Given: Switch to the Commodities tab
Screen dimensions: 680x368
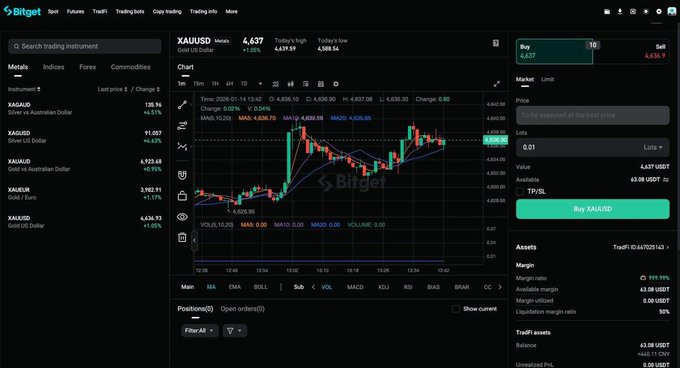Looking at the screenshot, I should click(131, 67).
